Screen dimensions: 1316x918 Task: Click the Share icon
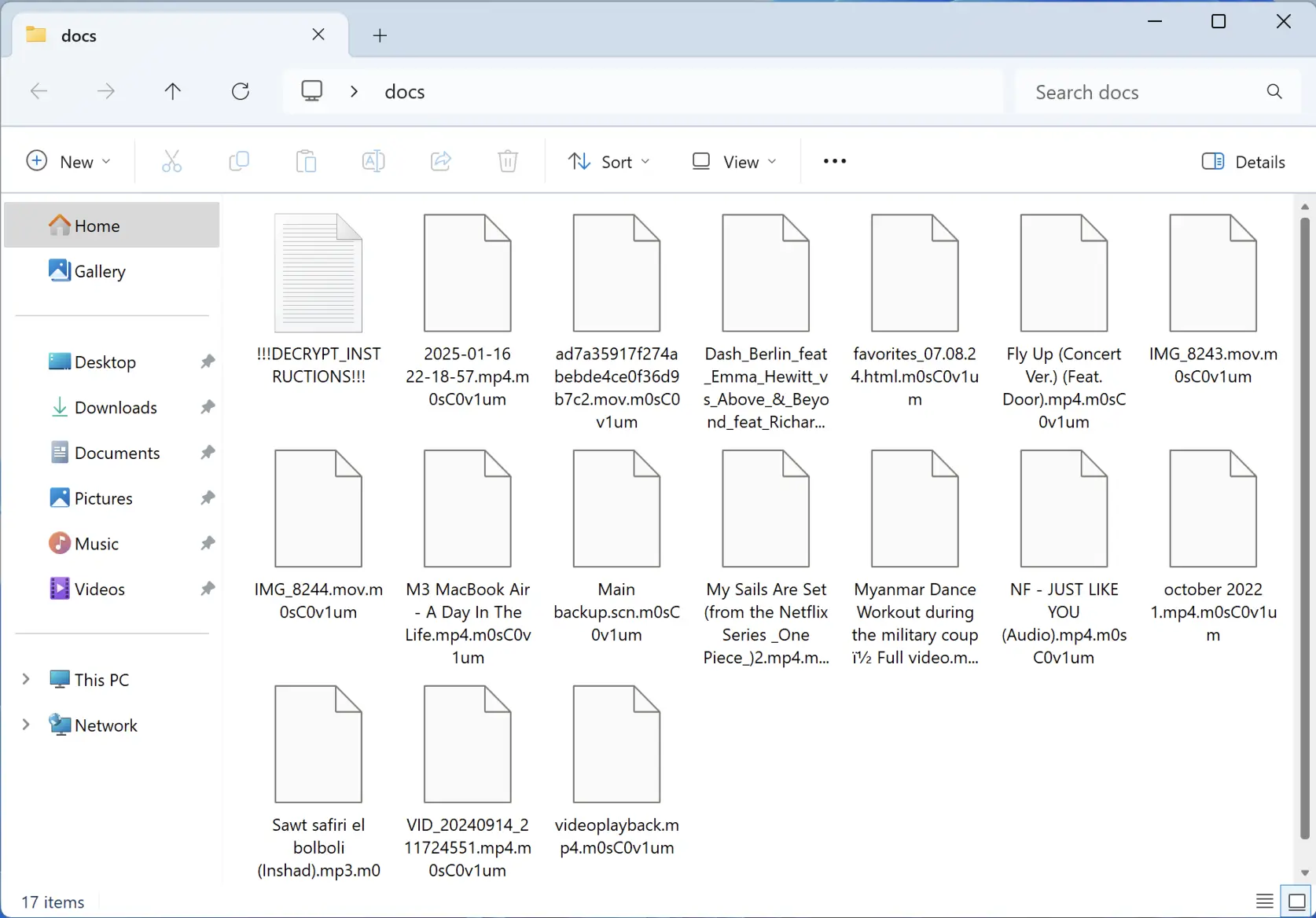click(440, 161)
